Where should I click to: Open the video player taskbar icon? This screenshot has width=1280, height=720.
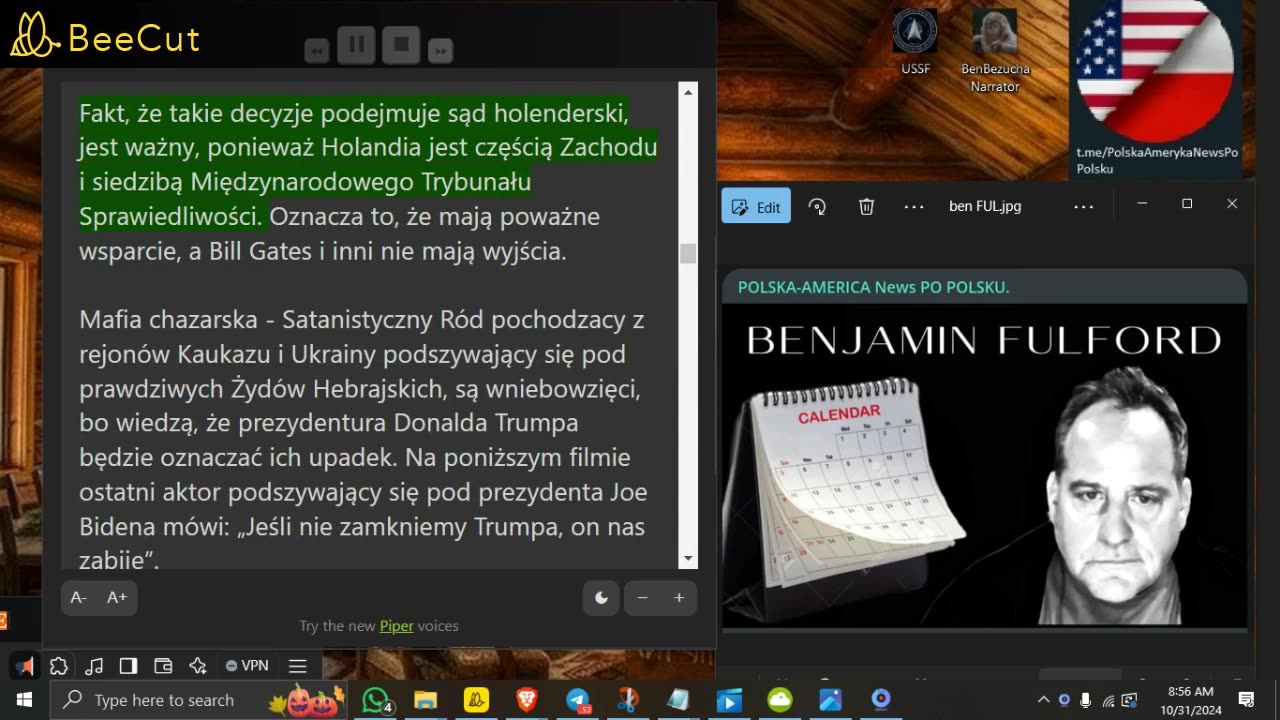pyautogui.click(x=729, y=700)
